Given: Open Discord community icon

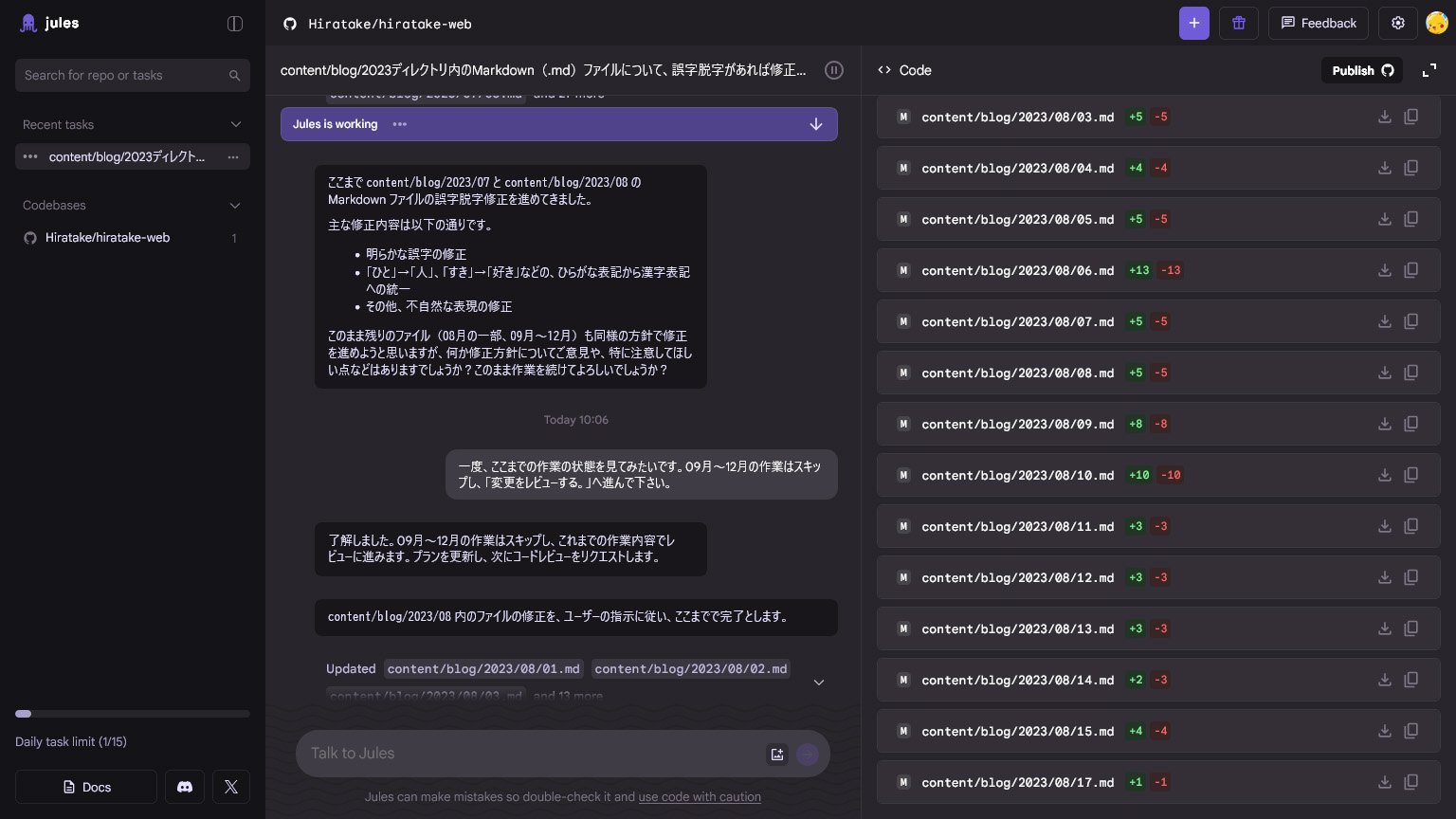Looking at the screenshot, I should [185, 787].
